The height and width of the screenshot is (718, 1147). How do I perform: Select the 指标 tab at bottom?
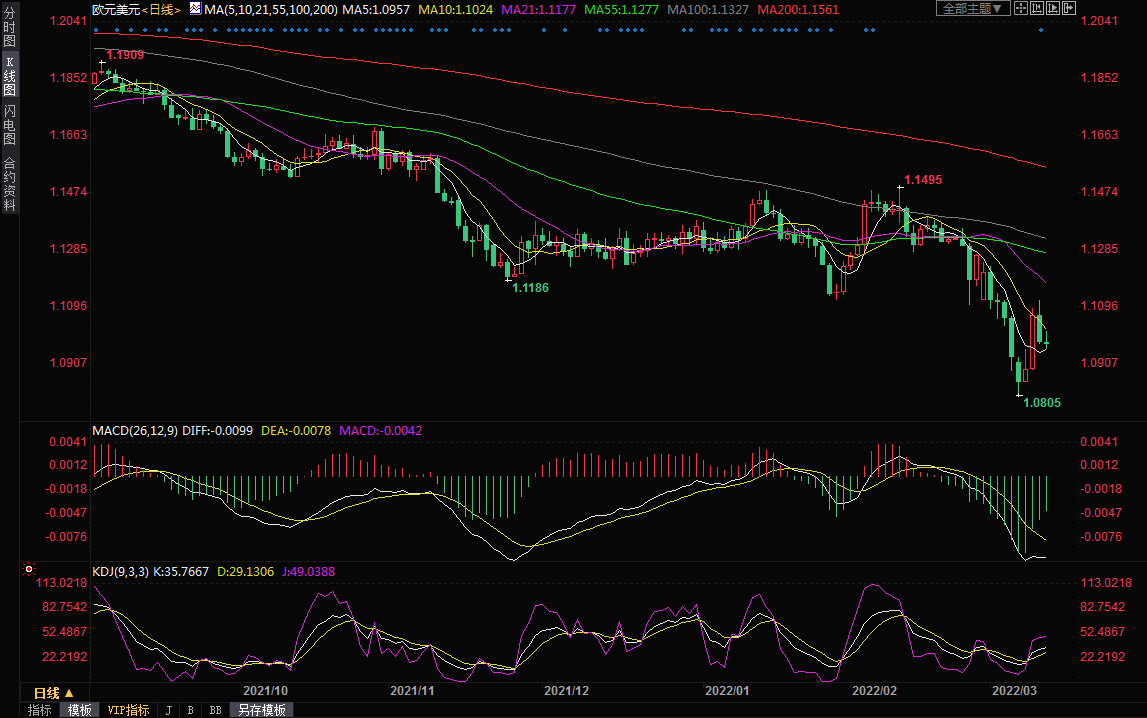(x=40, y=710)
